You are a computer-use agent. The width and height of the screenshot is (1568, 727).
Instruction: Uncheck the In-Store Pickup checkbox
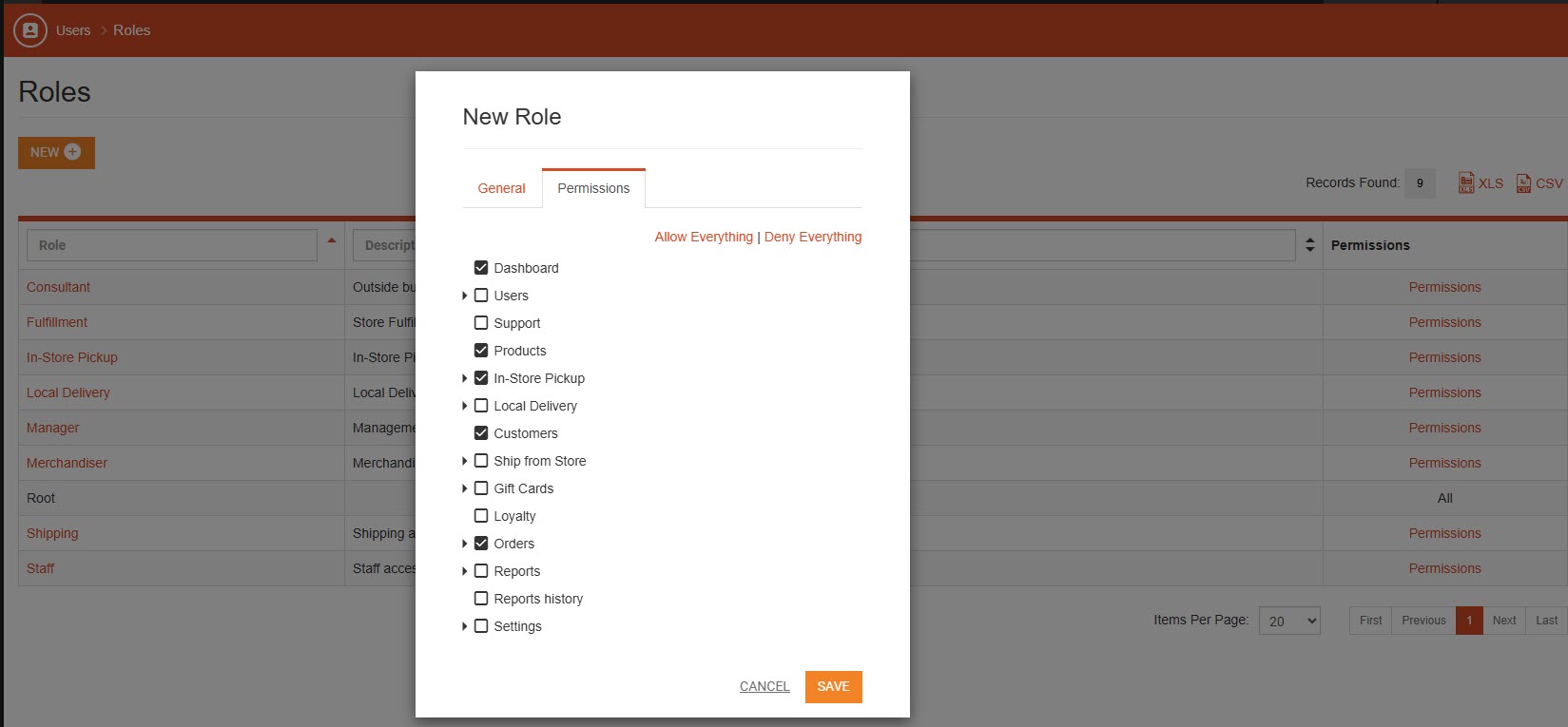[481, 378]
